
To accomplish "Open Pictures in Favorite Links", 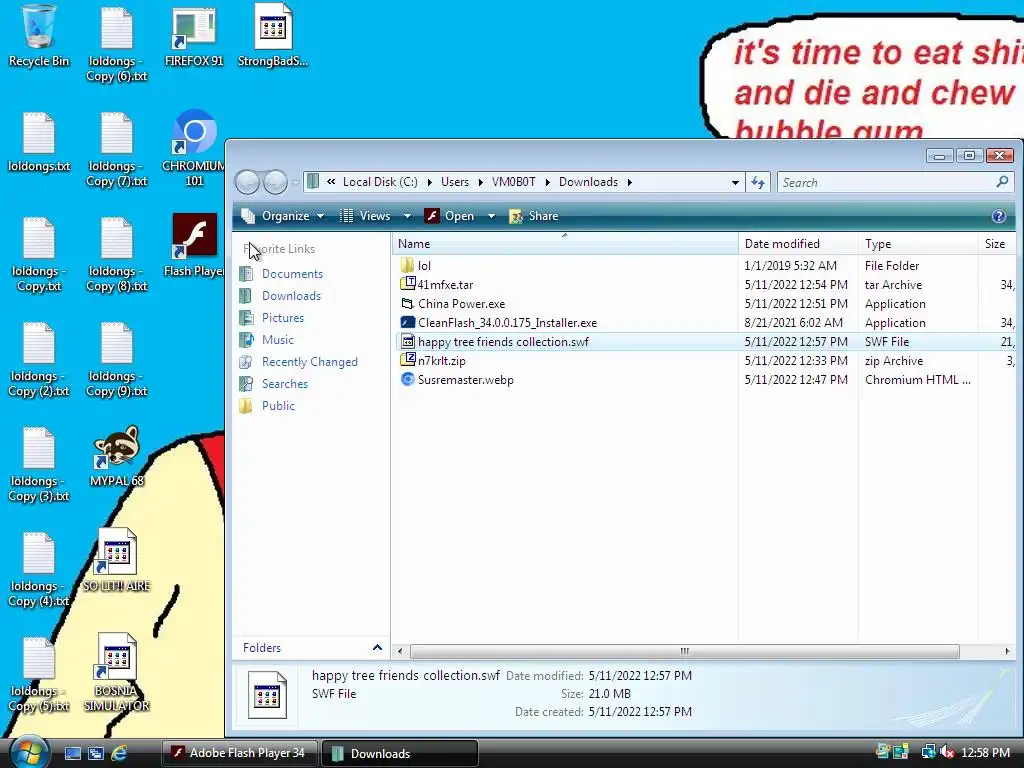I will coord(283,318).
